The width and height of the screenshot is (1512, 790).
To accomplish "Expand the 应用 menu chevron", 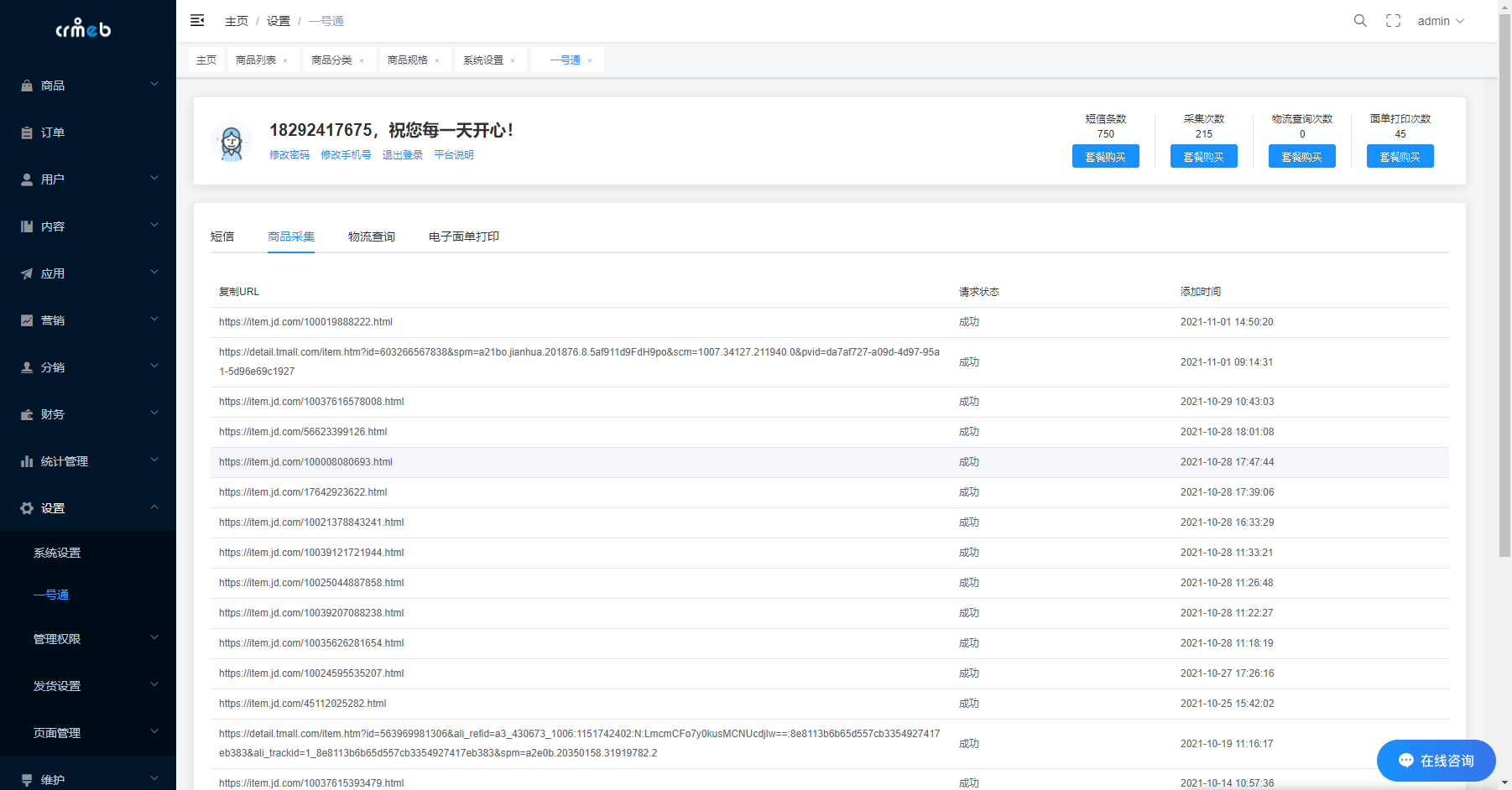I will point(154,272).
